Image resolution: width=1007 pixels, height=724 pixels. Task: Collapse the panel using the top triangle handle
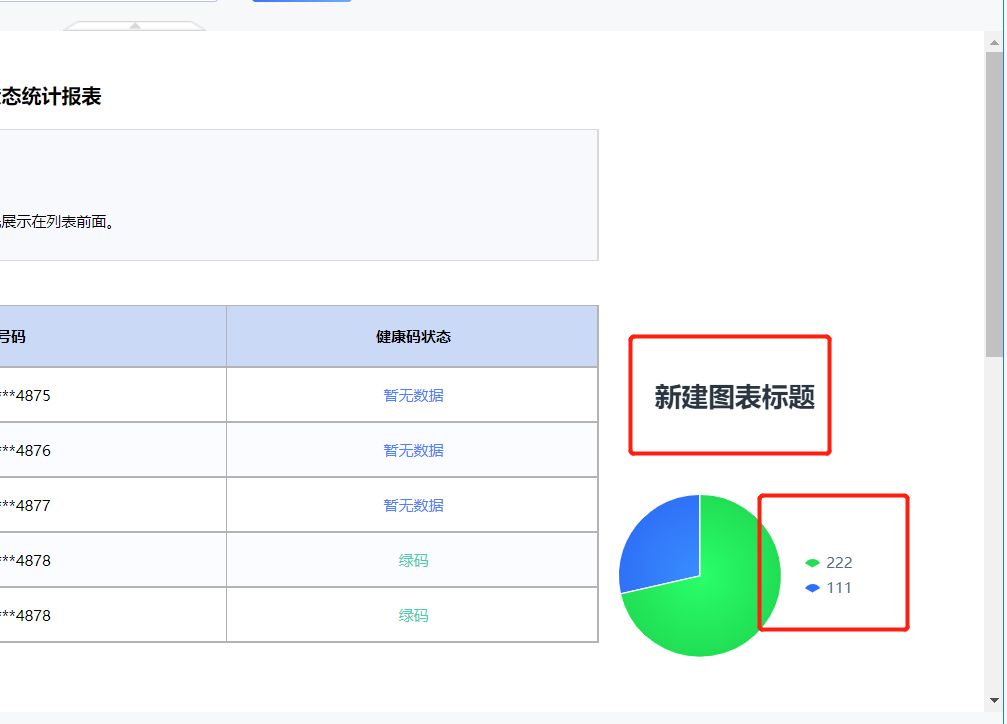click(x=135, y=26)
